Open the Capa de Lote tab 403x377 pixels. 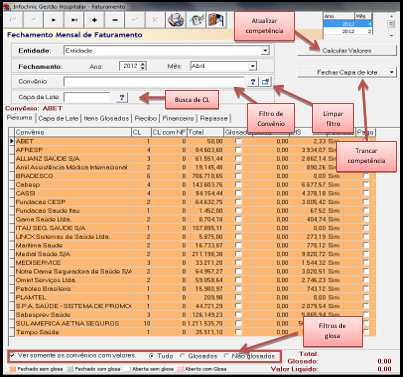58,118
